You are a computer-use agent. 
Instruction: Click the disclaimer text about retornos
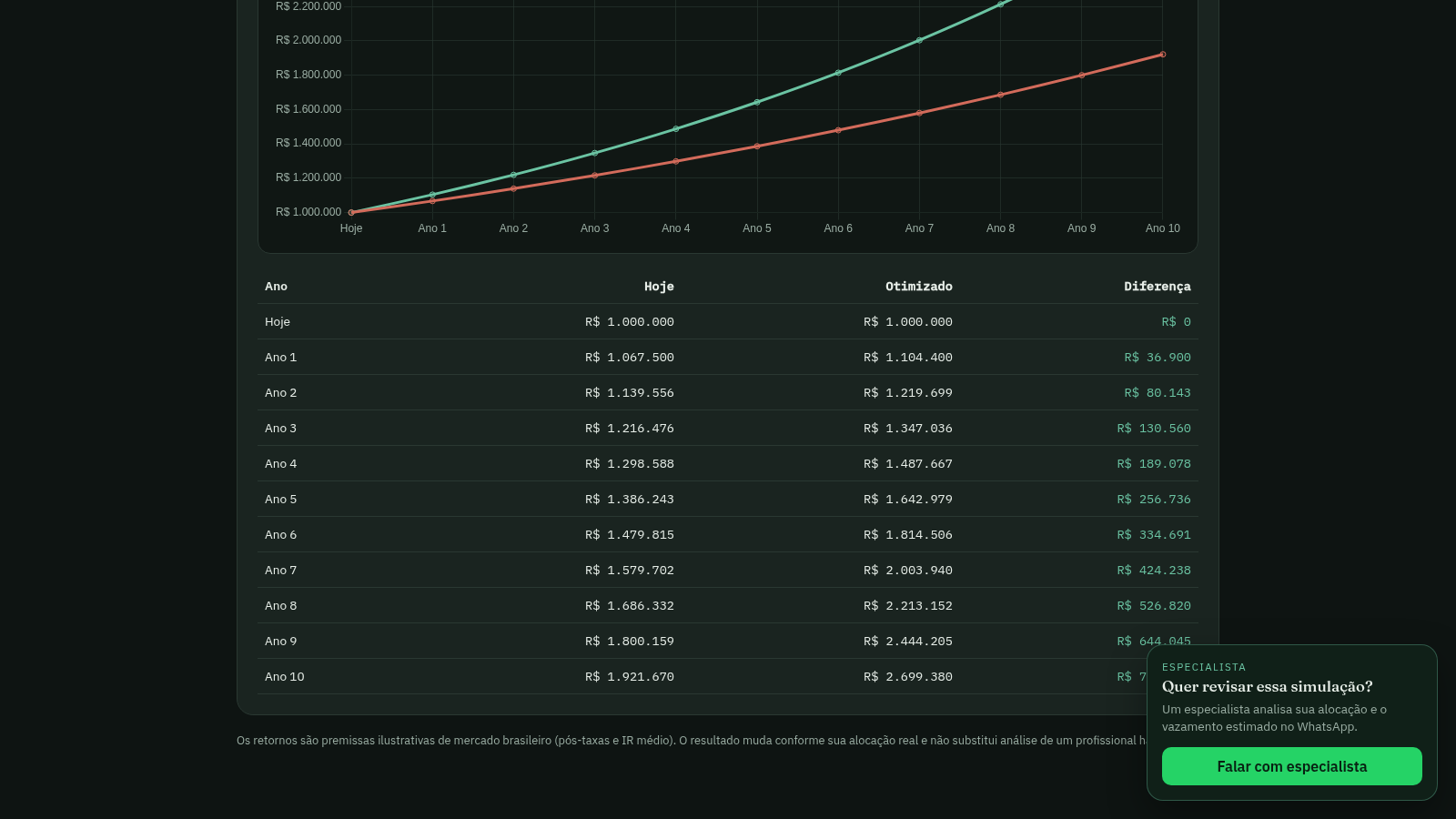coord(692,740)
